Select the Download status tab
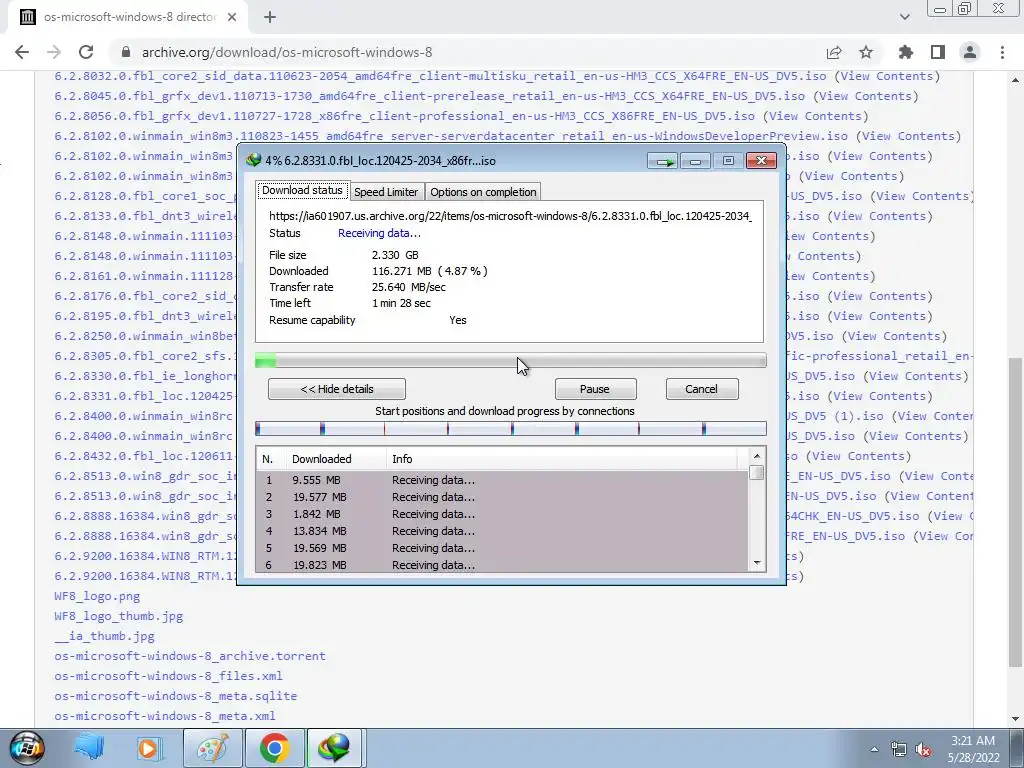 tap(302, 190)
